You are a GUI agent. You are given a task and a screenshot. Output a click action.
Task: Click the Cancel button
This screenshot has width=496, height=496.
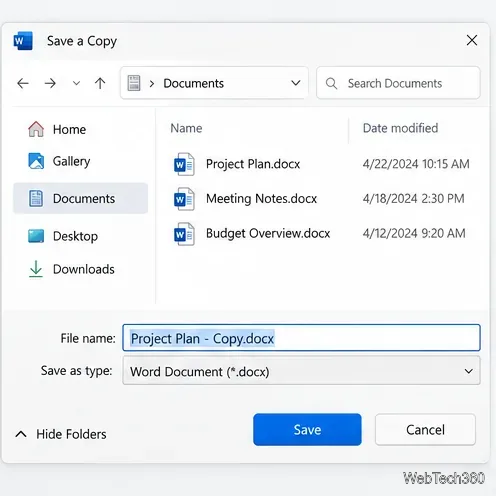pos(425,430)
